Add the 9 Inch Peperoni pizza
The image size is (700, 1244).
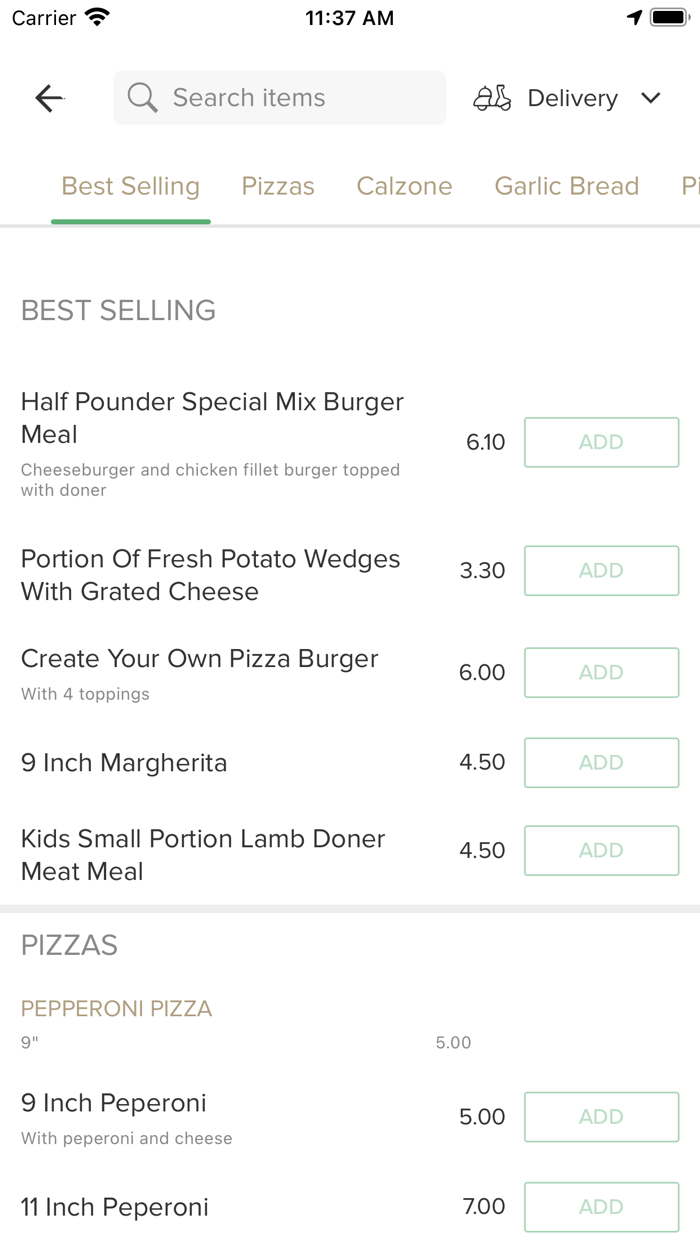(x=601, y=1116)
